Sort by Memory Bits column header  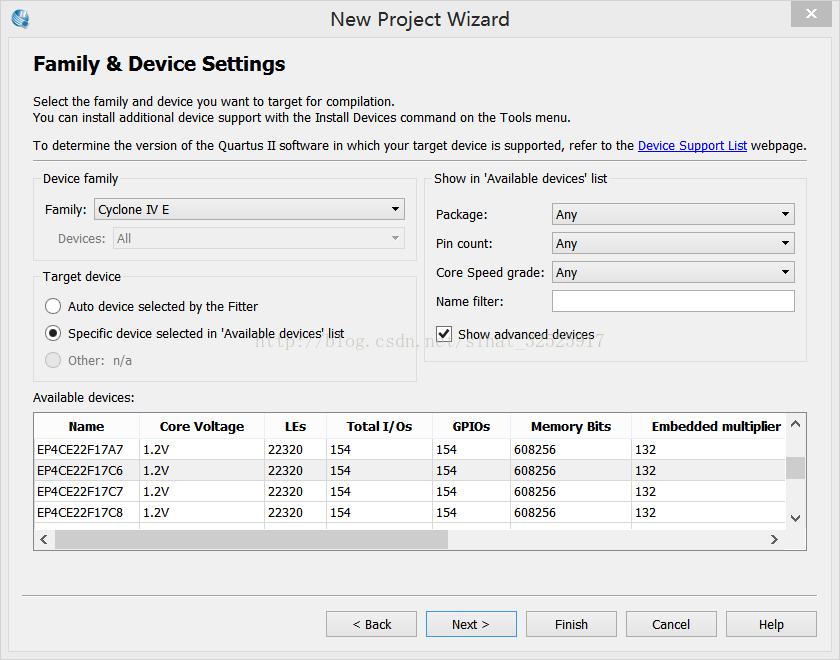[571, 426]
